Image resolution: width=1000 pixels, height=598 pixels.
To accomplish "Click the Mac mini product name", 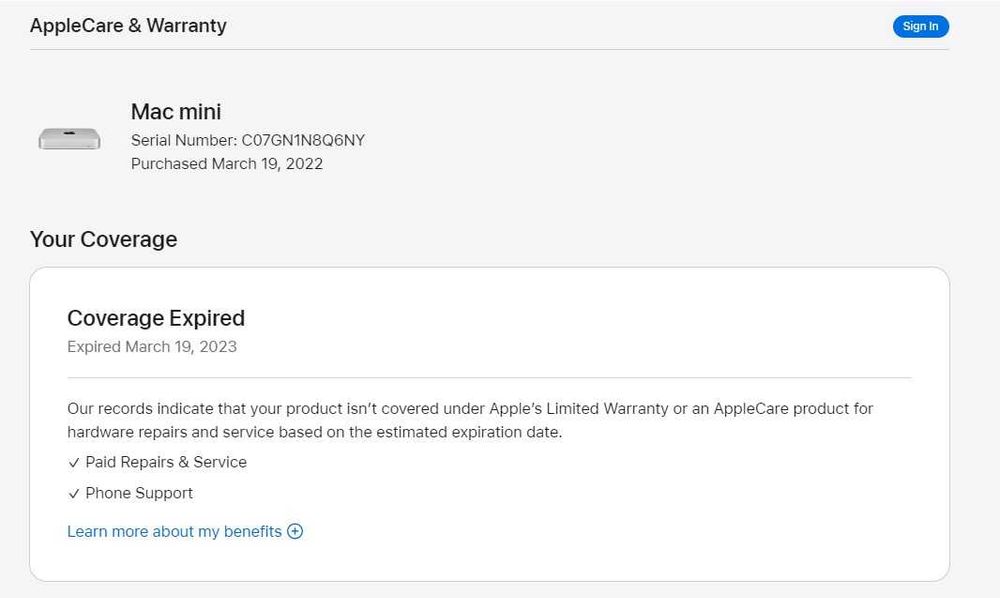I will pos(176,112).
